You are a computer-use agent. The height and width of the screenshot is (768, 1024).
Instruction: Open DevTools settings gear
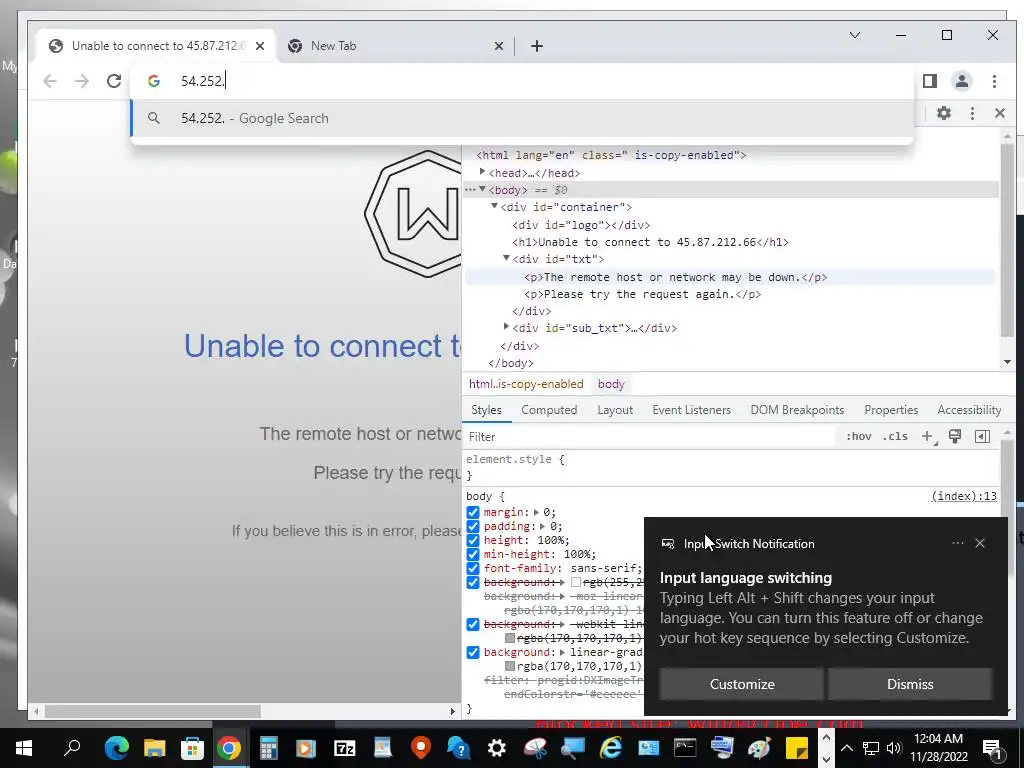[944, 113]
